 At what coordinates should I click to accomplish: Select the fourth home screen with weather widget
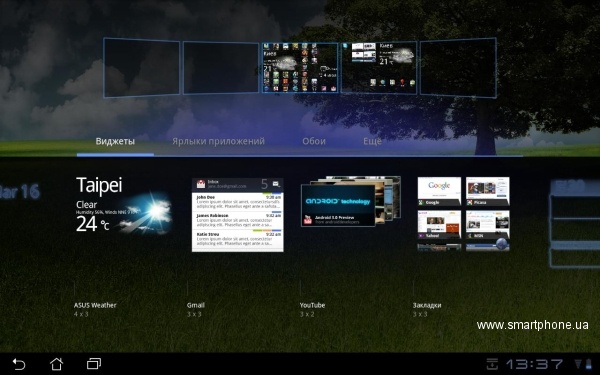click(379, 68)
